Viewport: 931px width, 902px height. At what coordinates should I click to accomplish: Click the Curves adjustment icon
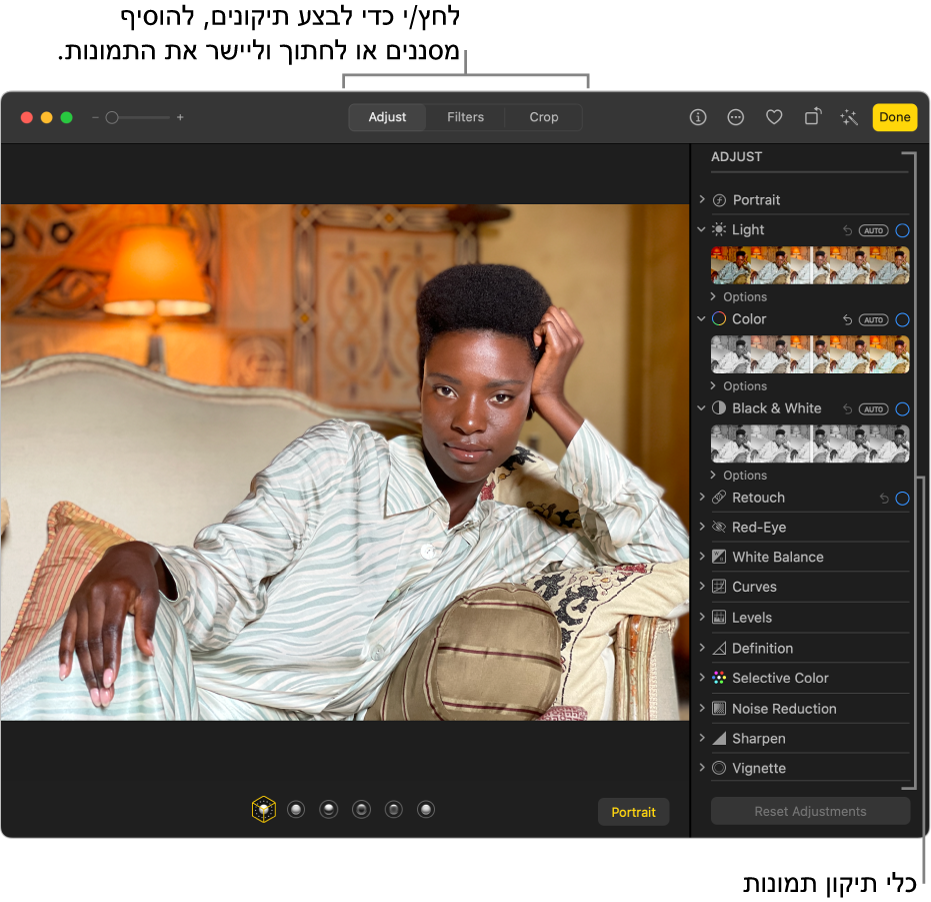[x=720, y=587]
